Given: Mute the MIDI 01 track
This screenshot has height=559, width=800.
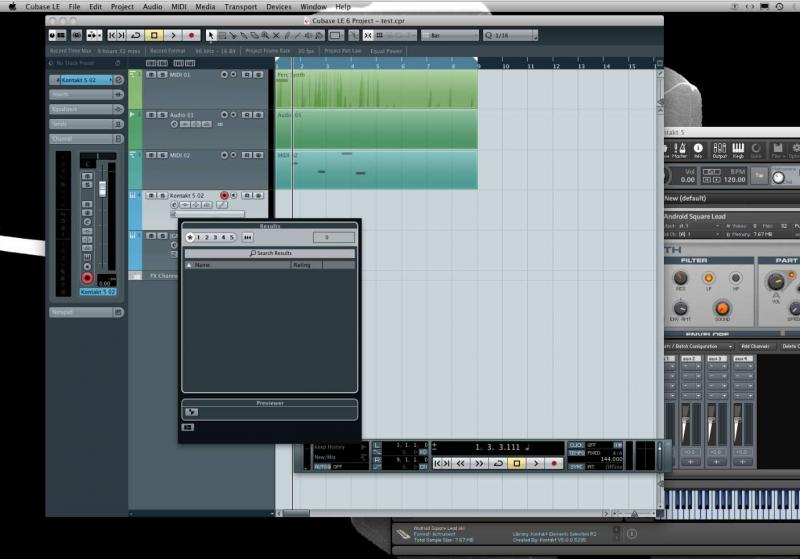Looking at the screenshot, I should coord(151,74).
